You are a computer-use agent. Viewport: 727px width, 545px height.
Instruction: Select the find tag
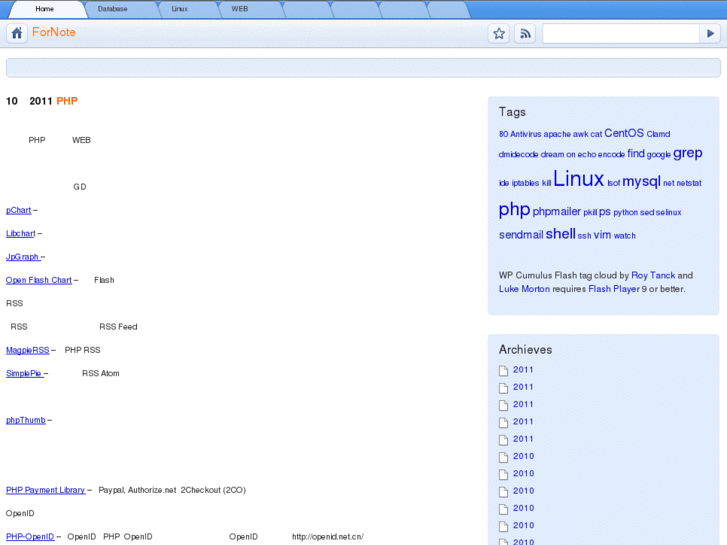tap(636, 154)
